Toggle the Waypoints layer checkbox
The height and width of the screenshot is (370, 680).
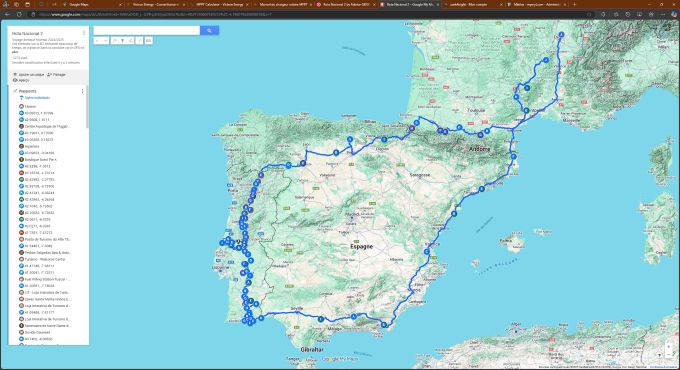point(15,91)
